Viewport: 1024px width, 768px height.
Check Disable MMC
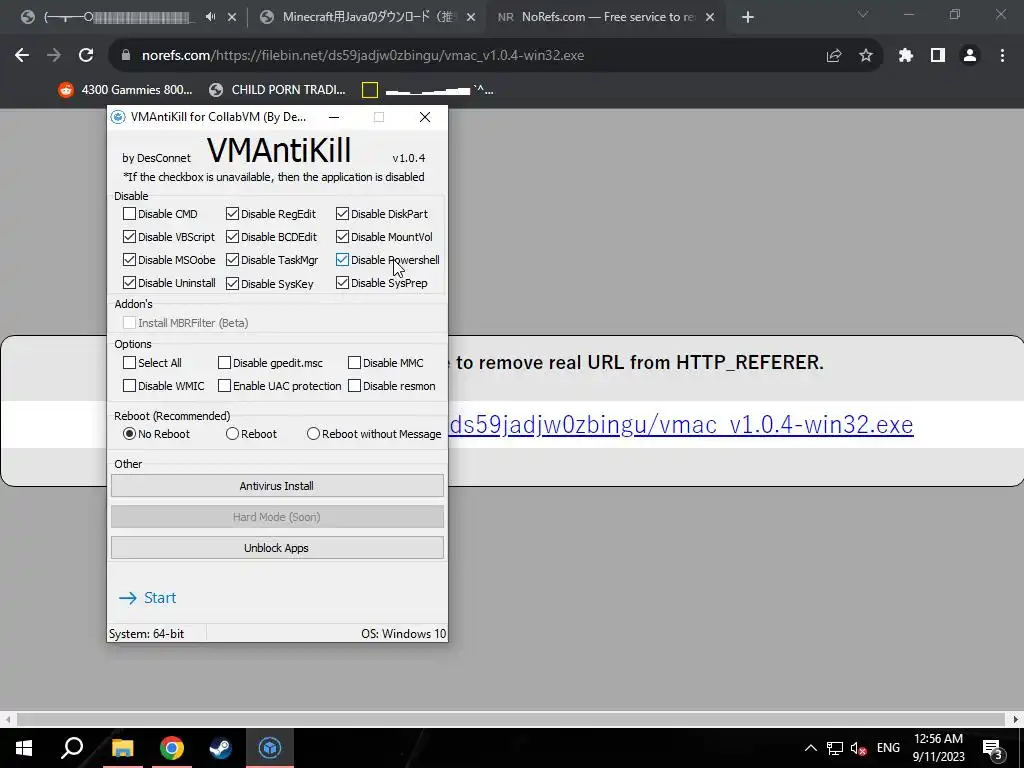pyautogui.click(x=355, y=362)
